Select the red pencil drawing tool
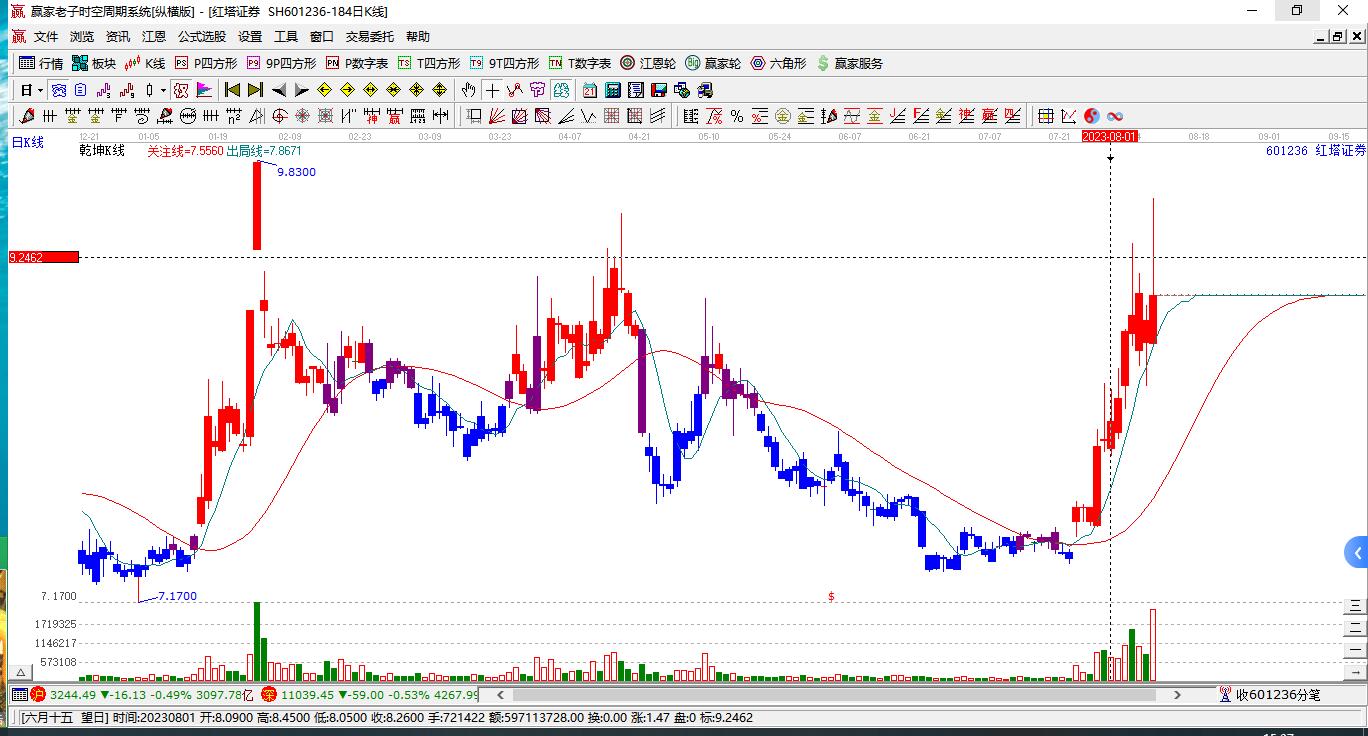1368x736 pixels. pos(26,116)
